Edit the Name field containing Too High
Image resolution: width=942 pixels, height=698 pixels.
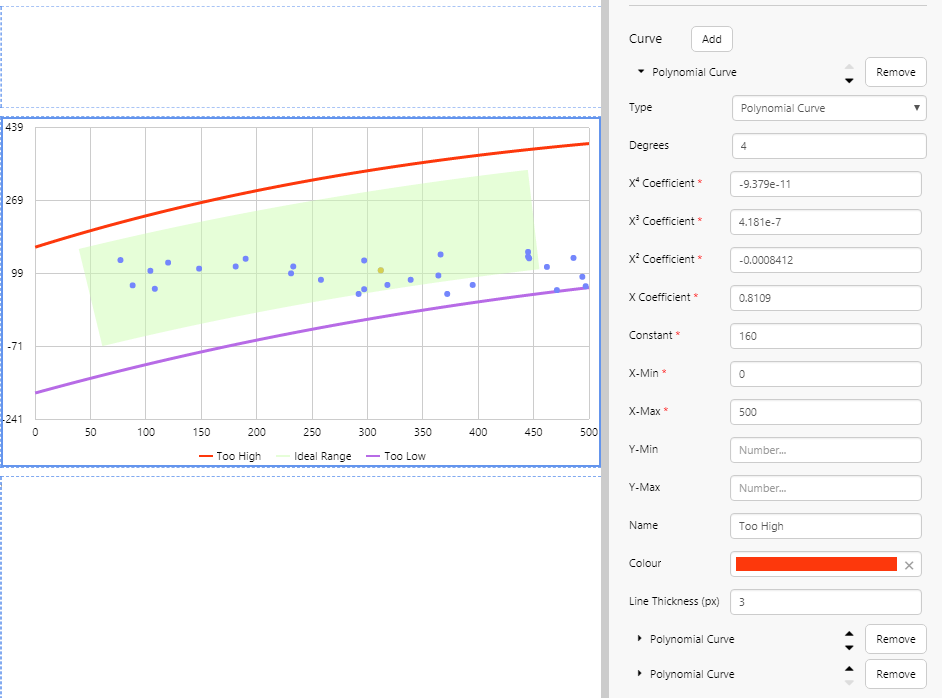pos(825,526)
